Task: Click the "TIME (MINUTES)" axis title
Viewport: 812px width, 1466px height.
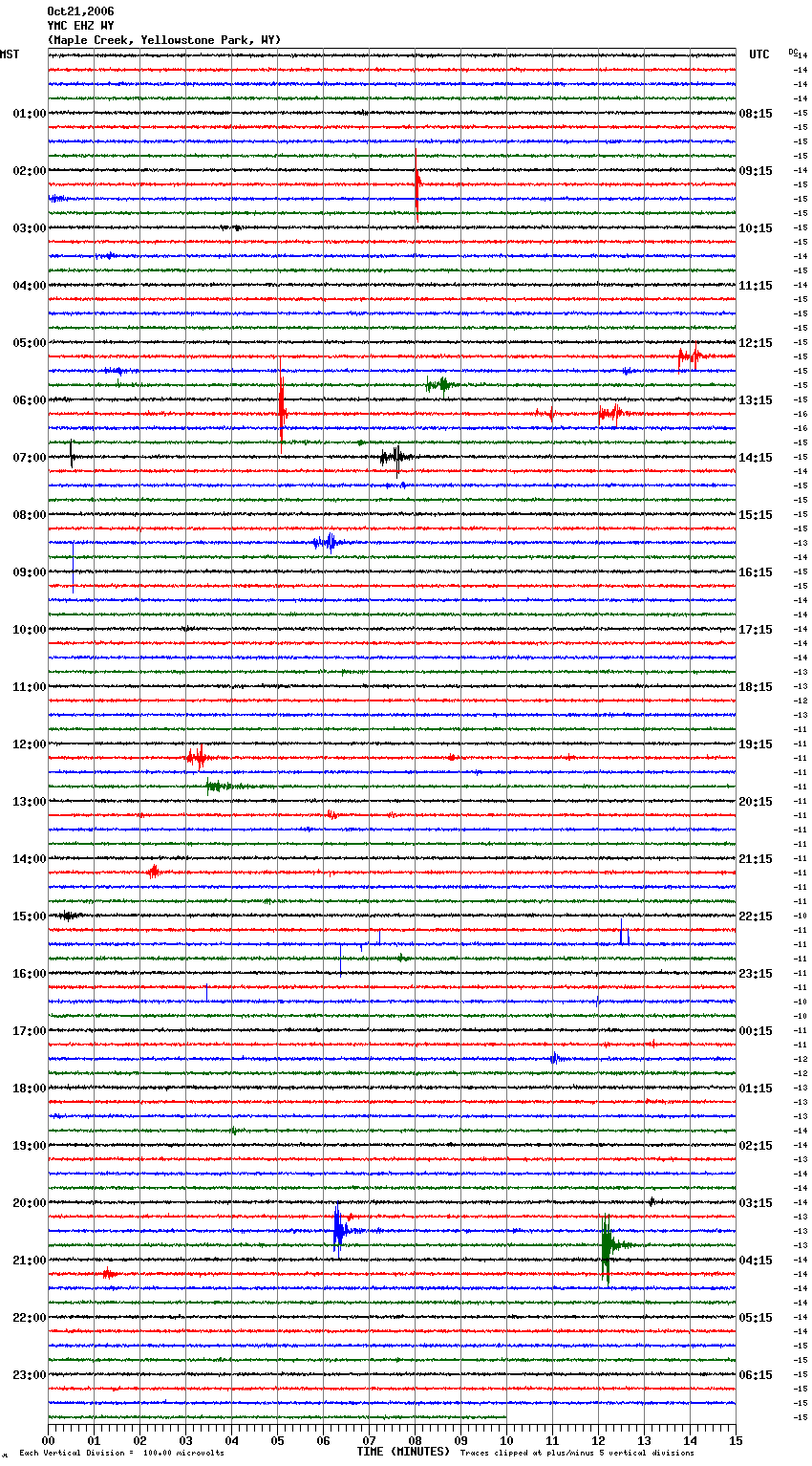Action: [x=403, y=1452]
